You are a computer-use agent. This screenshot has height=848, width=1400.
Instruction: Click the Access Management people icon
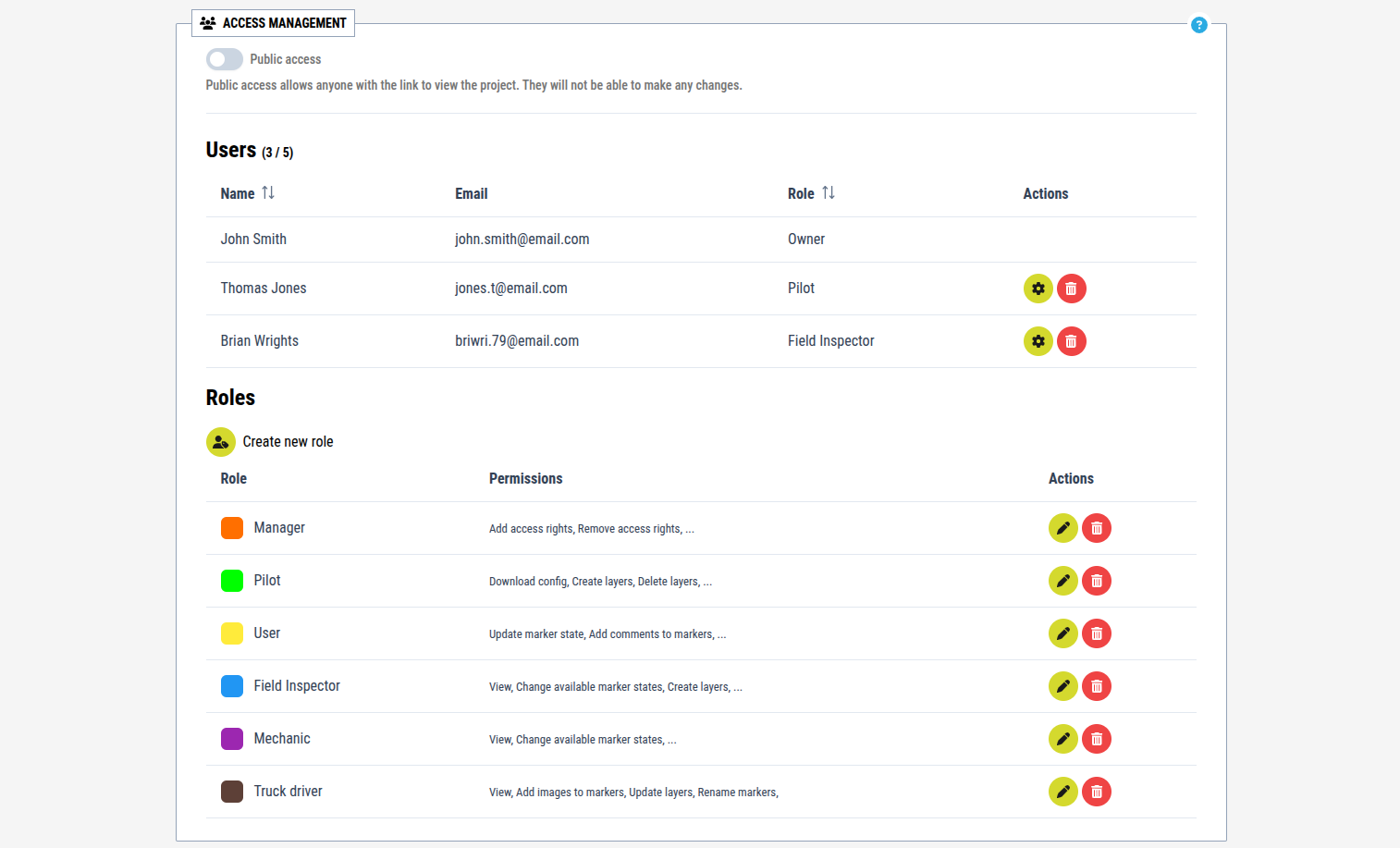tap(208, 23)
